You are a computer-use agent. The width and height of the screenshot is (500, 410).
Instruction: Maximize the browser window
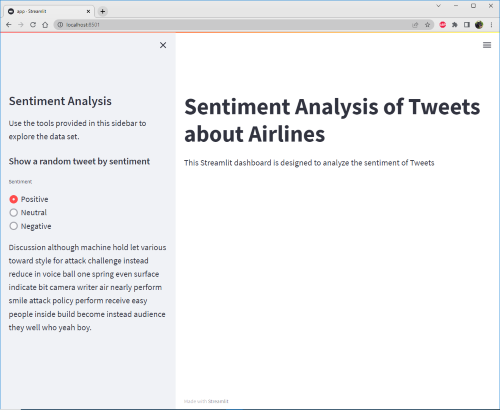pyautogui.click(x=473, y=6)
